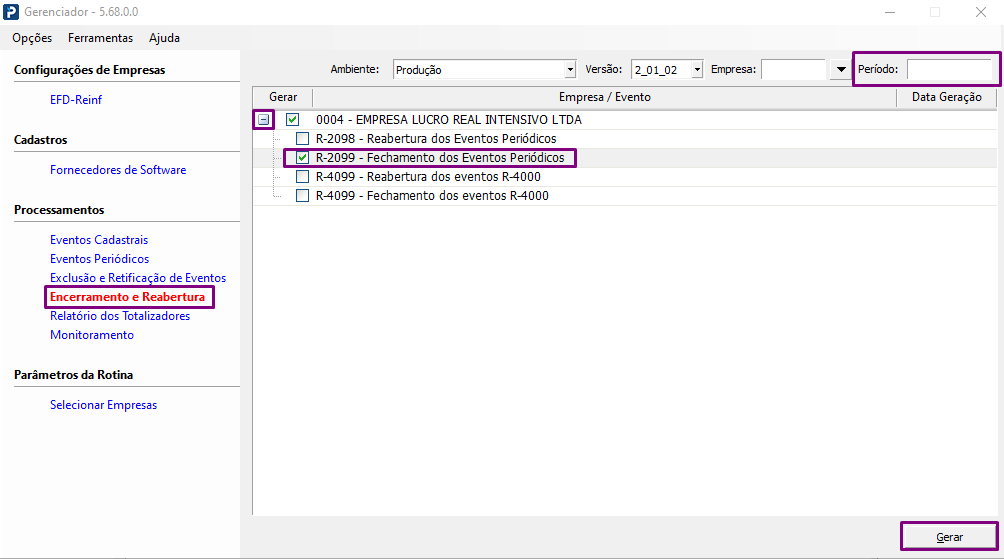Tick R-4099 Fechamento dos eventos R-4000
This screenshot has height=559, width=1004.
pyautogui.click(x=302, y=196)
